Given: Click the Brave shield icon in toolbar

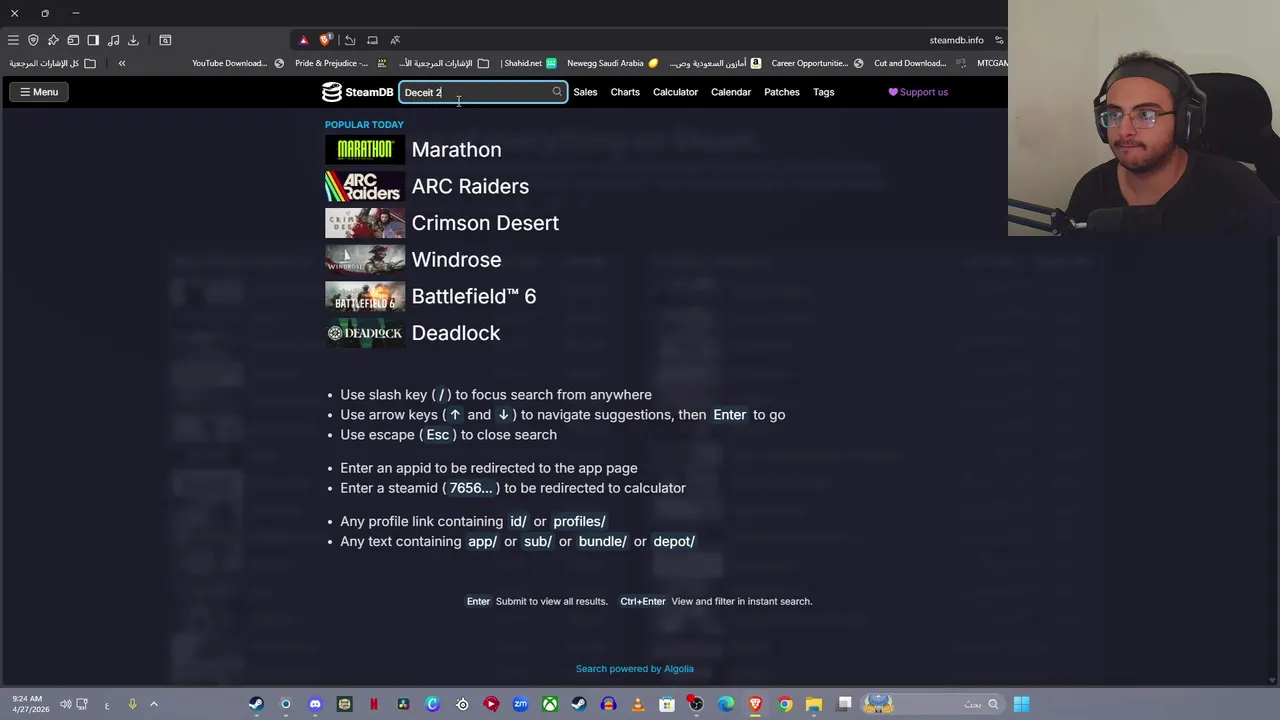Looking at the screenshot, I should [33, 40].
